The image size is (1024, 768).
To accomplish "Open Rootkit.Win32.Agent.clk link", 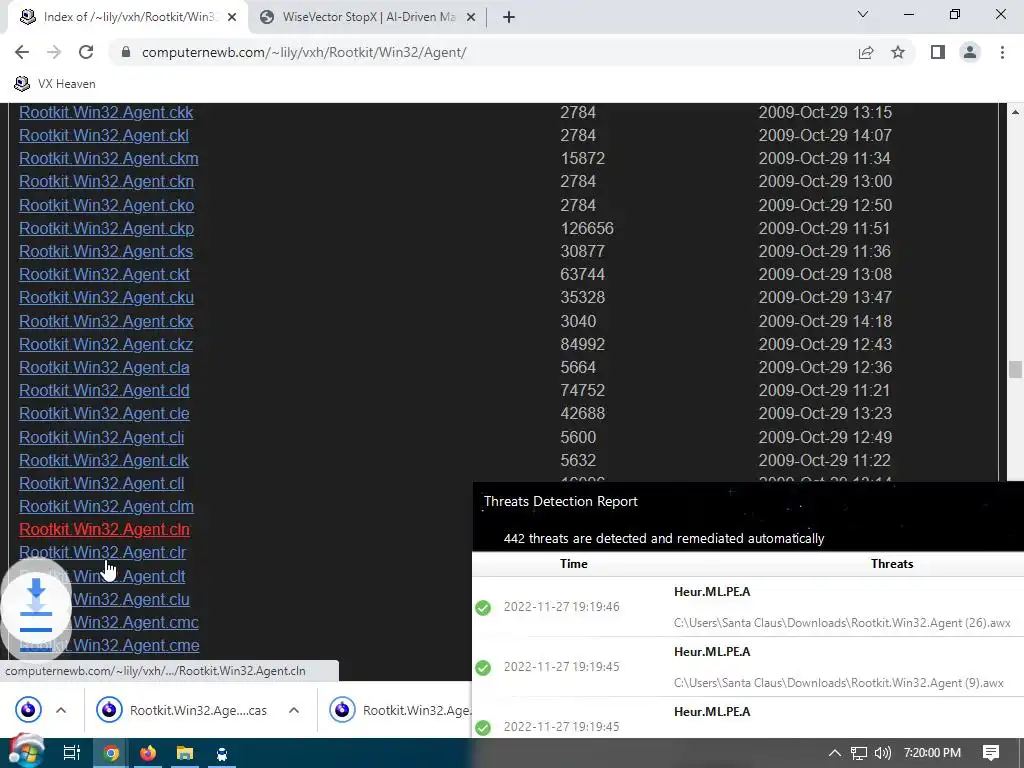I will pyautogui.click(x=104, y=460).
